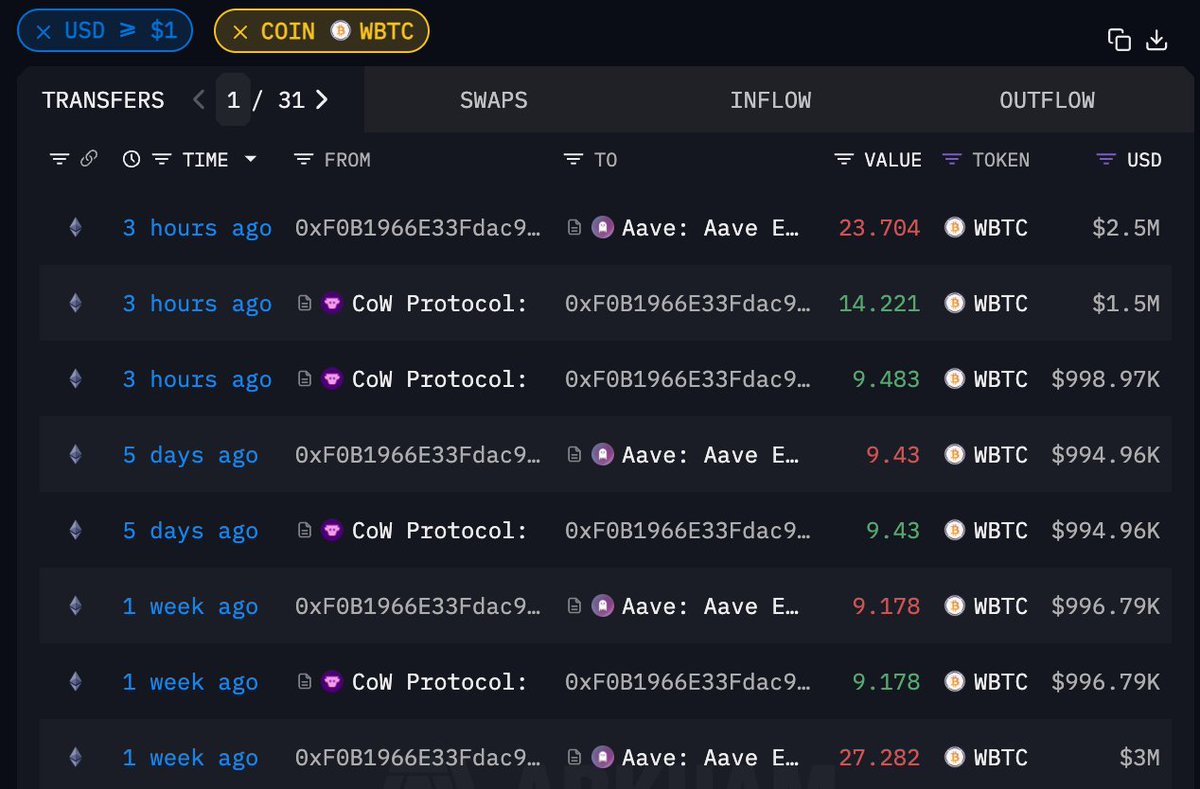Click the value 23.704

[x=879, y=228]
